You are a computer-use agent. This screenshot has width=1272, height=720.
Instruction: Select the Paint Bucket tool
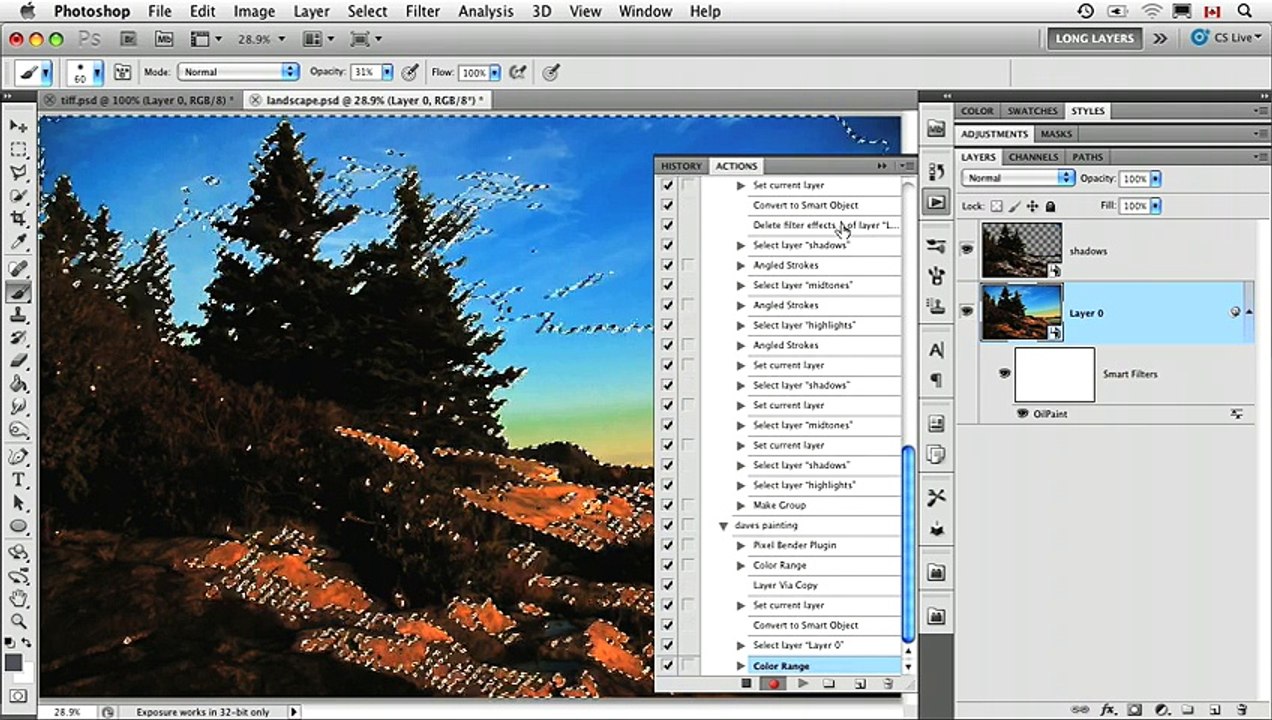pos(18,384)
